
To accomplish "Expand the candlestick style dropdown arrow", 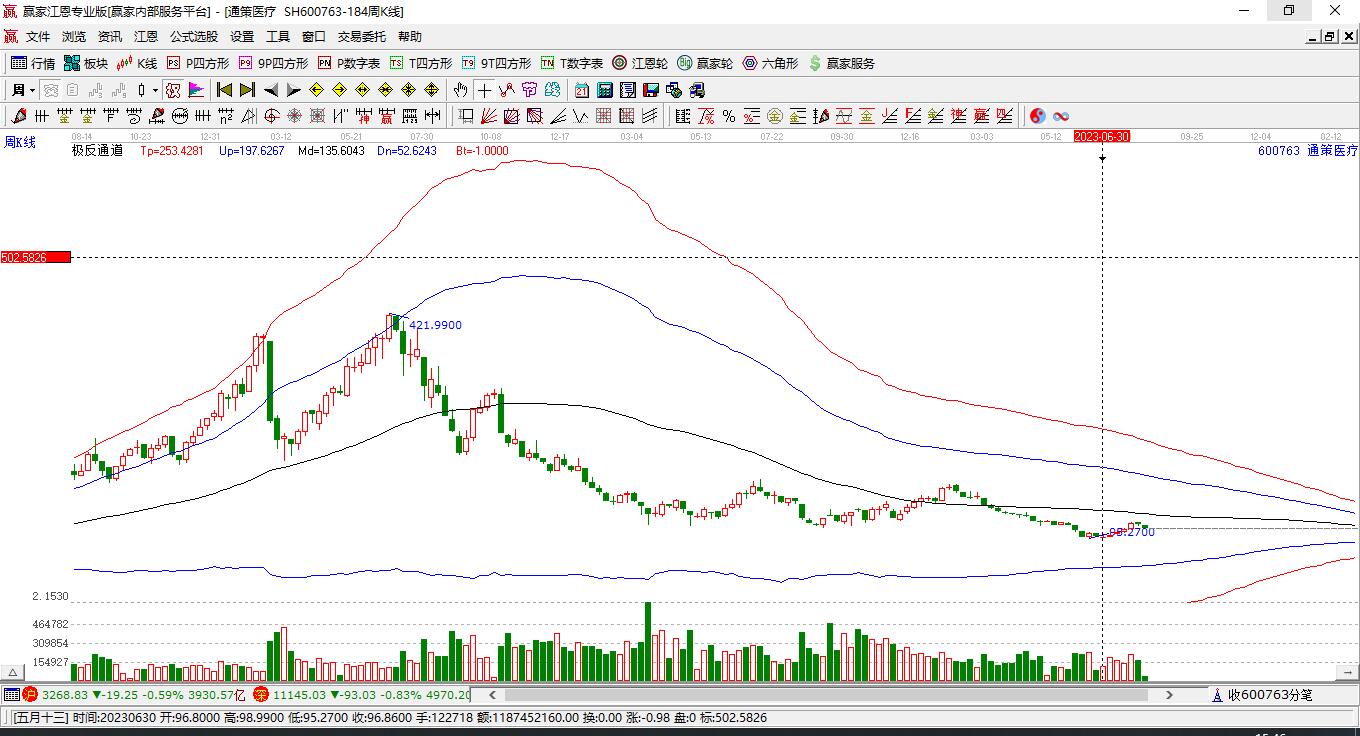I will click(x=155, y=90).
